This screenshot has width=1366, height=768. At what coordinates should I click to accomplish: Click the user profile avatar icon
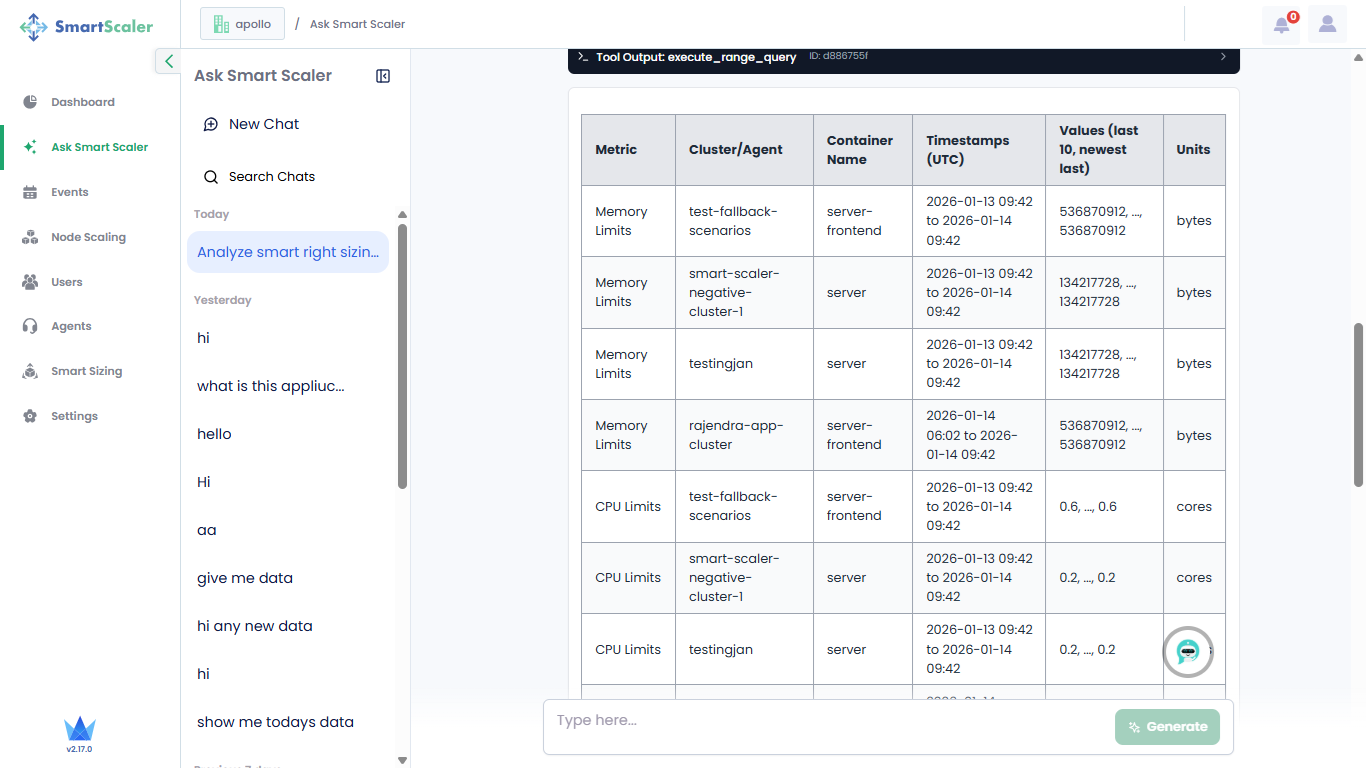tap(1327, 25)
